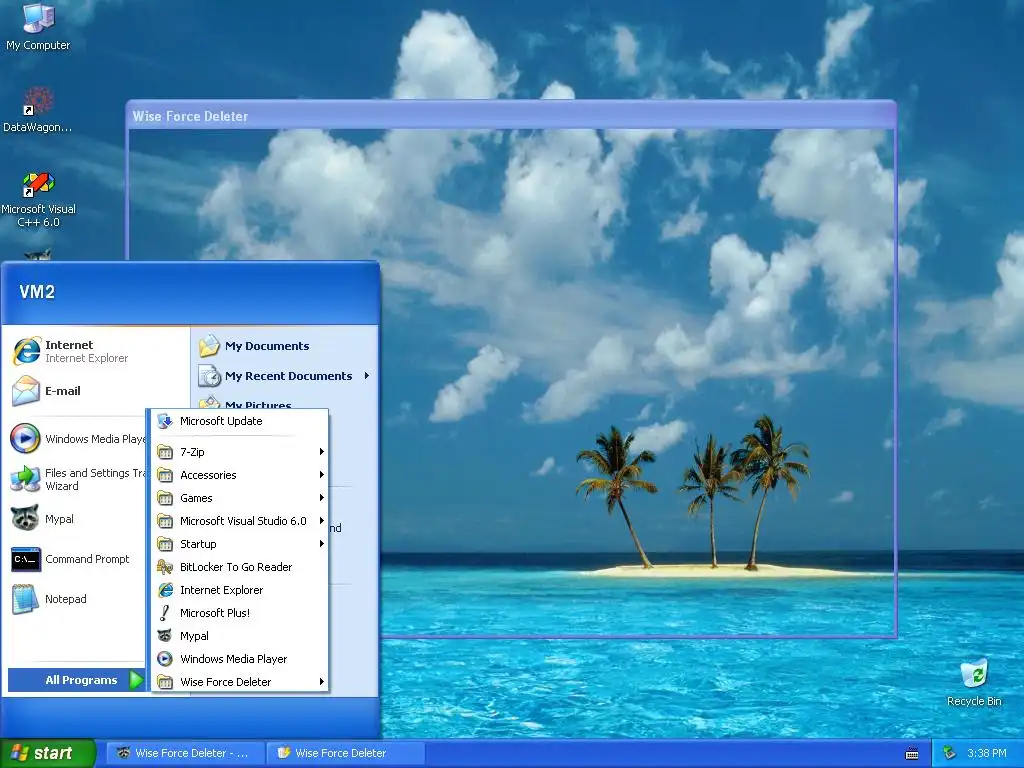Screen dimensions: 1024x768
Task: Click the Start button
Action: click(x=47, y=753)
